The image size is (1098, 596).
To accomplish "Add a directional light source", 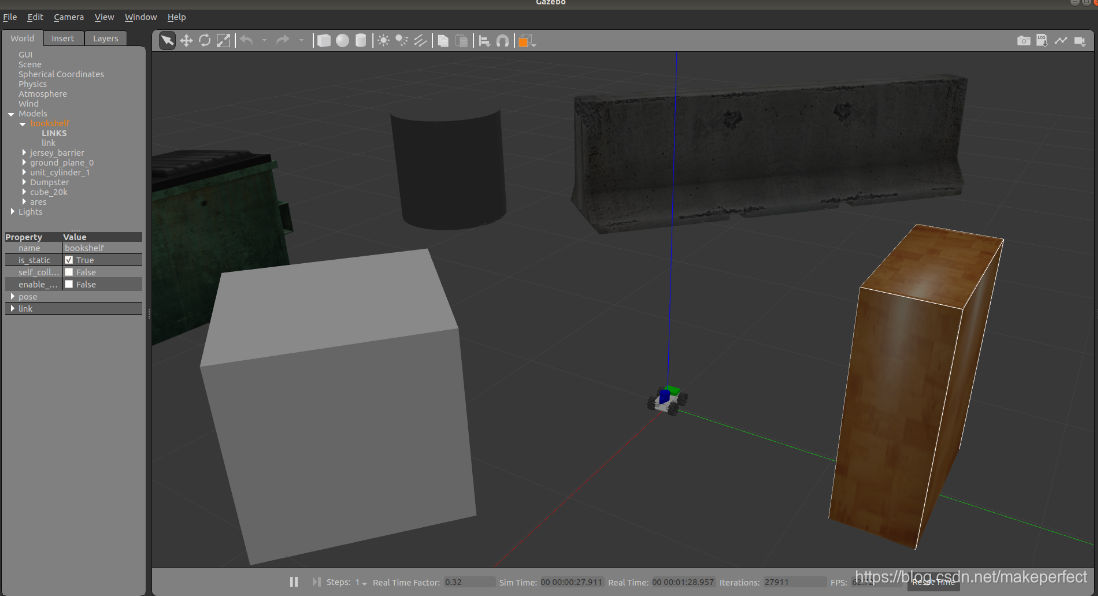I will 420,41.
